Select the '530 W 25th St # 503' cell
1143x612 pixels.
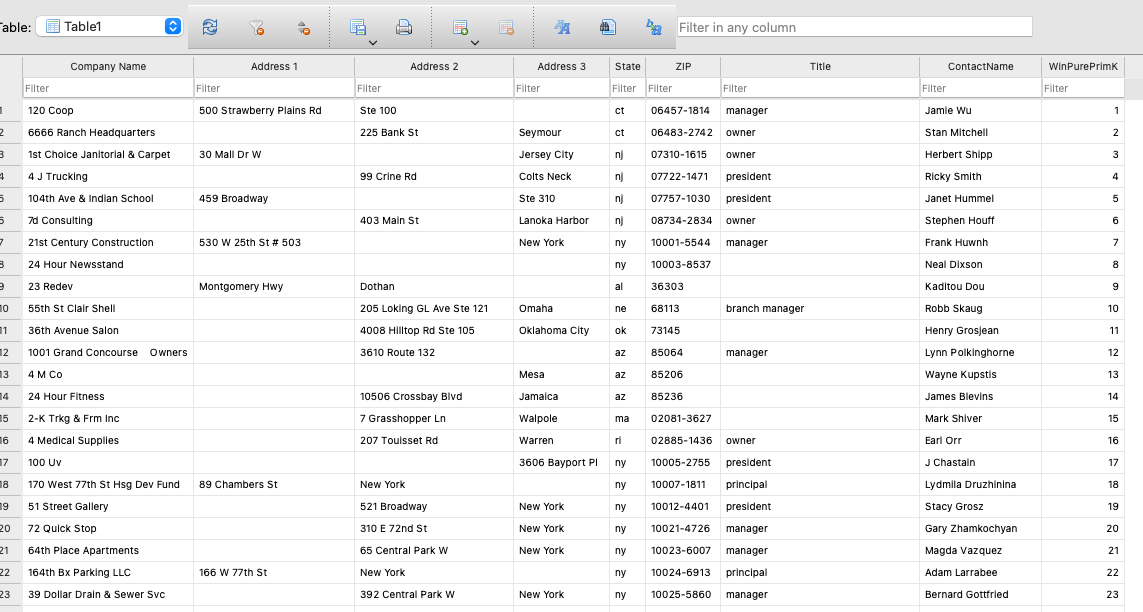point(274,243)
